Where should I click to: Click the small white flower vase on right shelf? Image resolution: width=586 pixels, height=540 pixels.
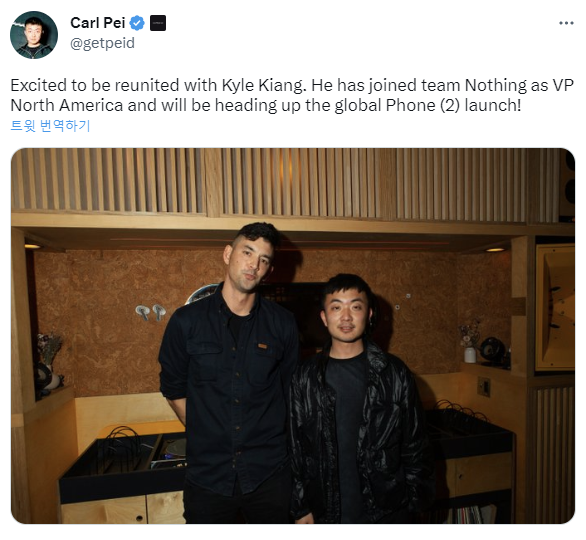pos(470,355)
